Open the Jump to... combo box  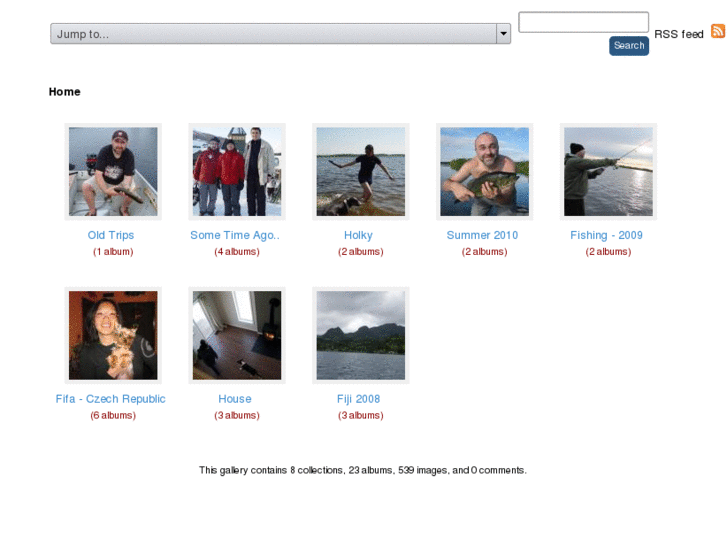click(281, 33)
